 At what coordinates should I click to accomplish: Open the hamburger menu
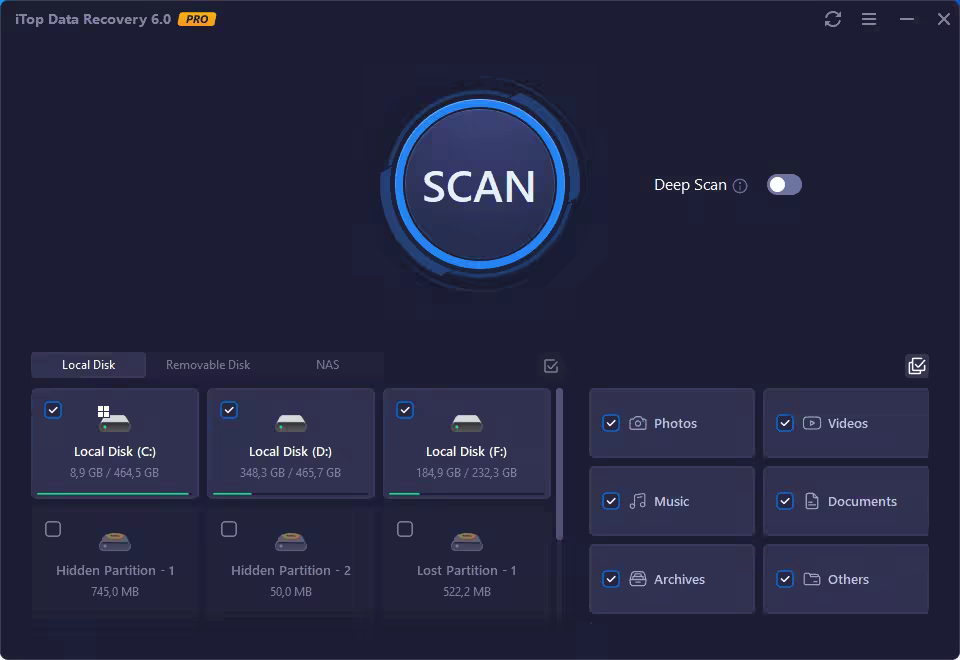868,19
